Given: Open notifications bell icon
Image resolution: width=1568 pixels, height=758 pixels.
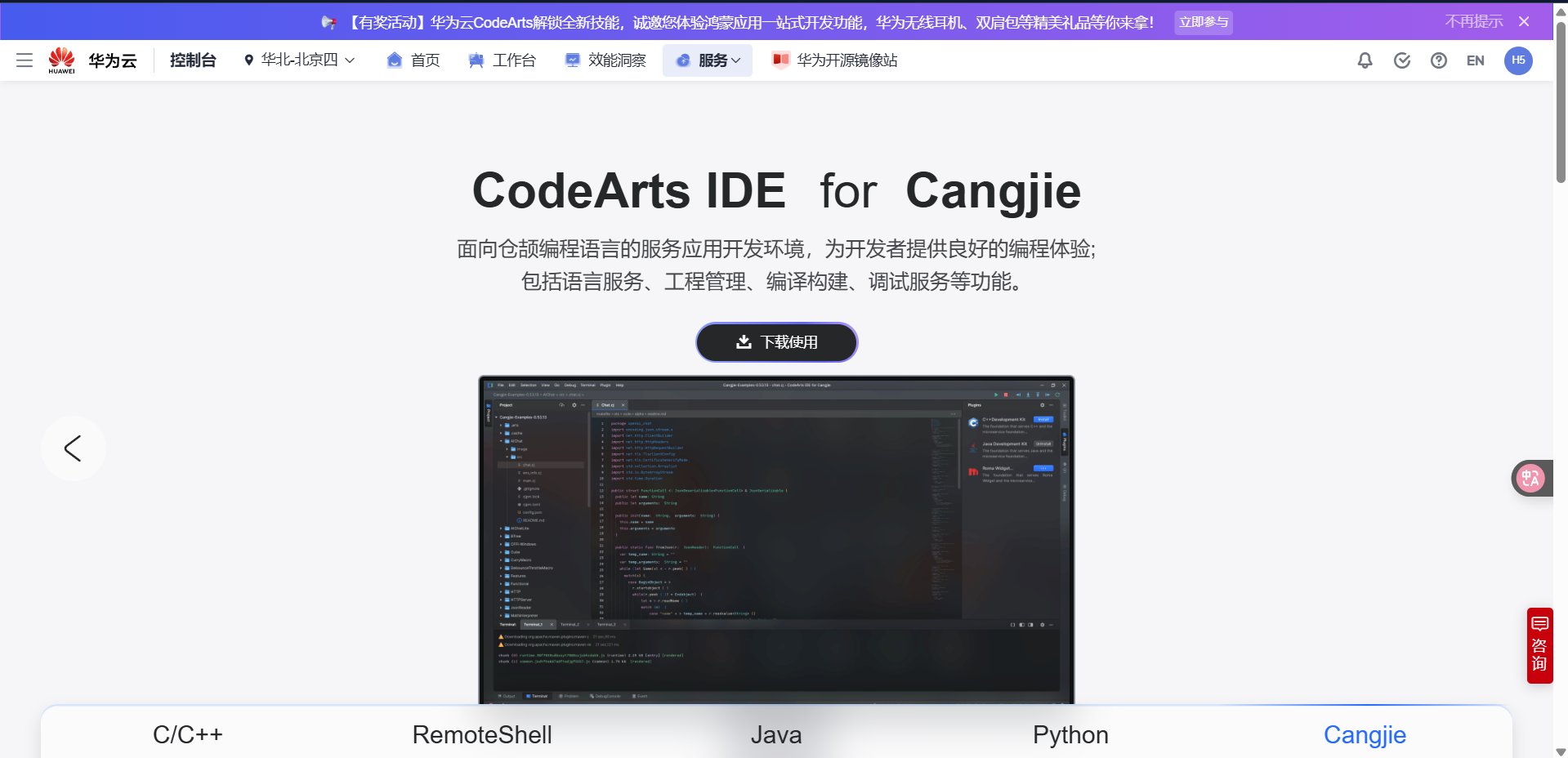Looking at the screenshot, I should (1365, 60).
